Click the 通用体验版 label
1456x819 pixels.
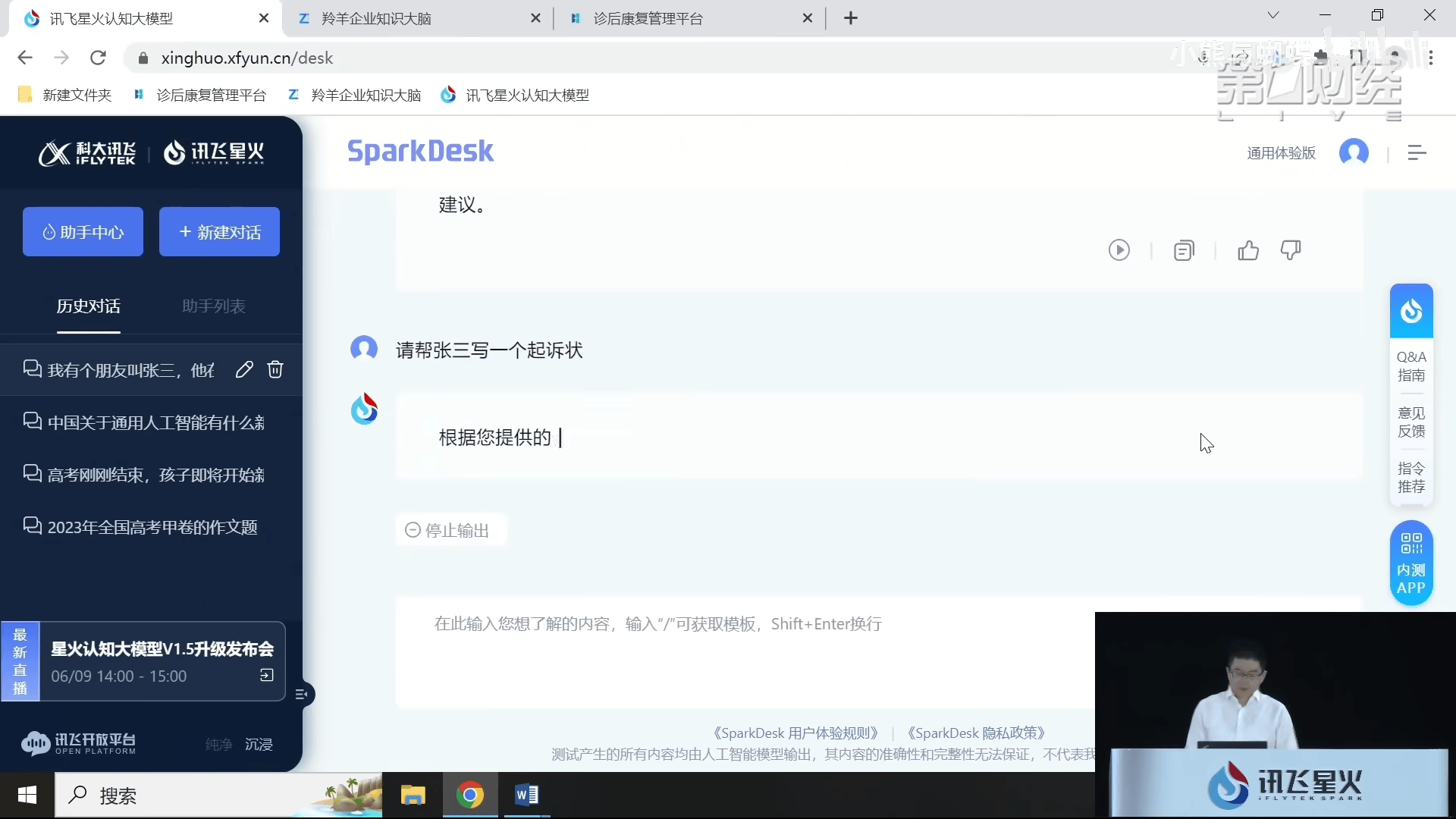(x=1282, y=153)
